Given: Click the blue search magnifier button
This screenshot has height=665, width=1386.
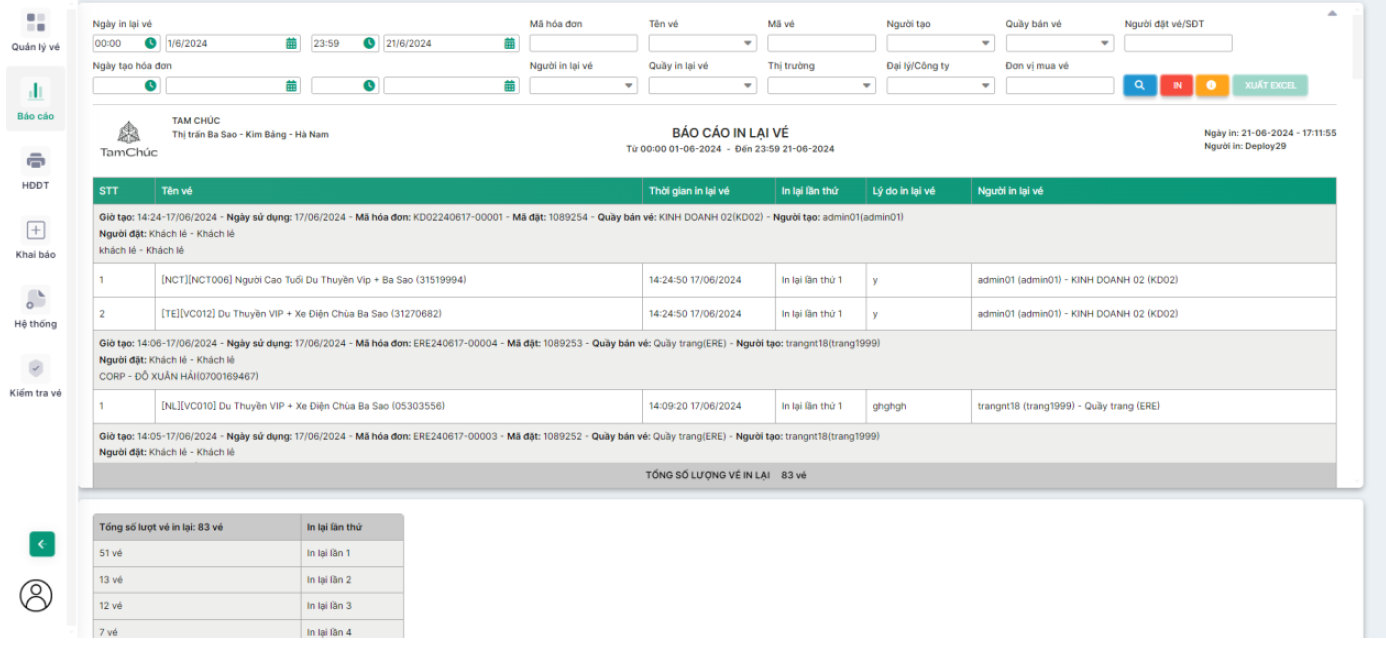Looking at the screenshot, I should pos(1139,86).
